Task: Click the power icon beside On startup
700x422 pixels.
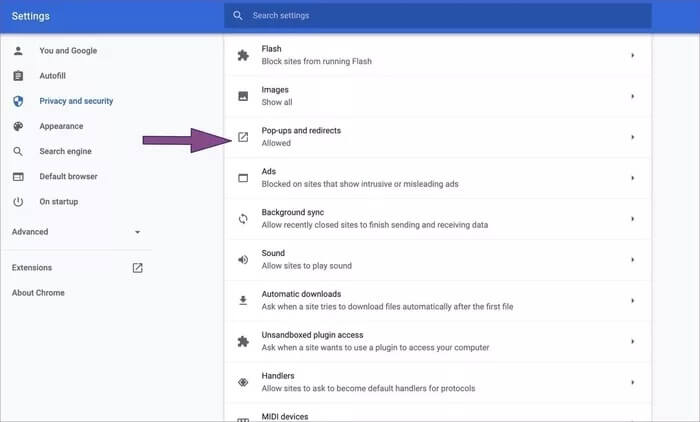Action: pyautogui.click(x=18, y=202)
